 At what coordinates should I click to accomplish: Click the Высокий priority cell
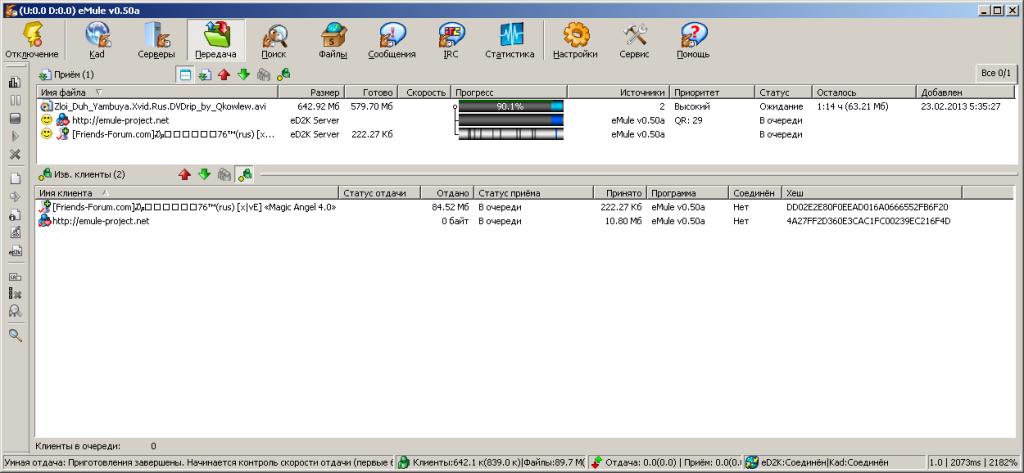692,106
